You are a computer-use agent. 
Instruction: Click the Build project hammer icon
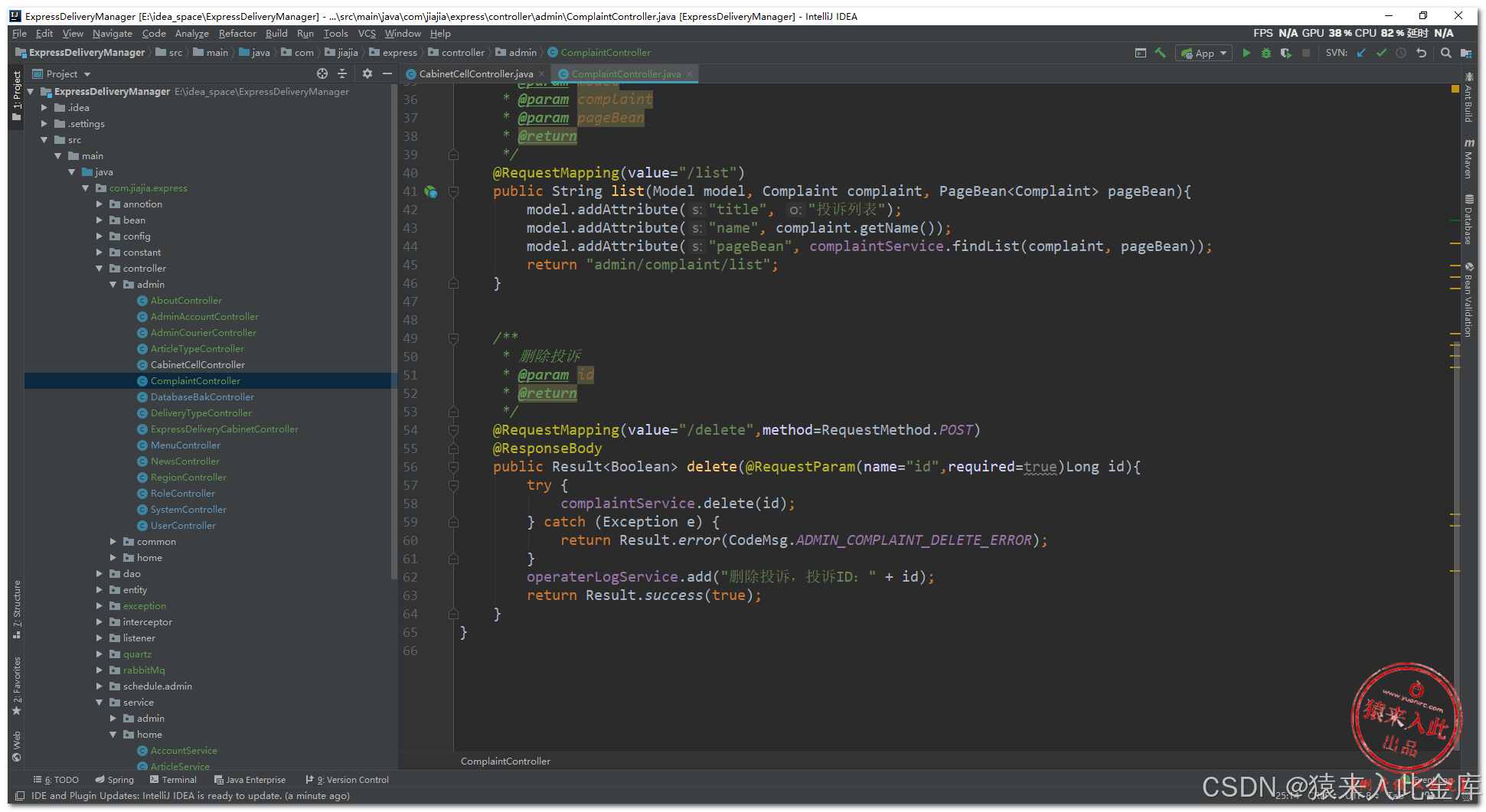[x=1161, y=53]
